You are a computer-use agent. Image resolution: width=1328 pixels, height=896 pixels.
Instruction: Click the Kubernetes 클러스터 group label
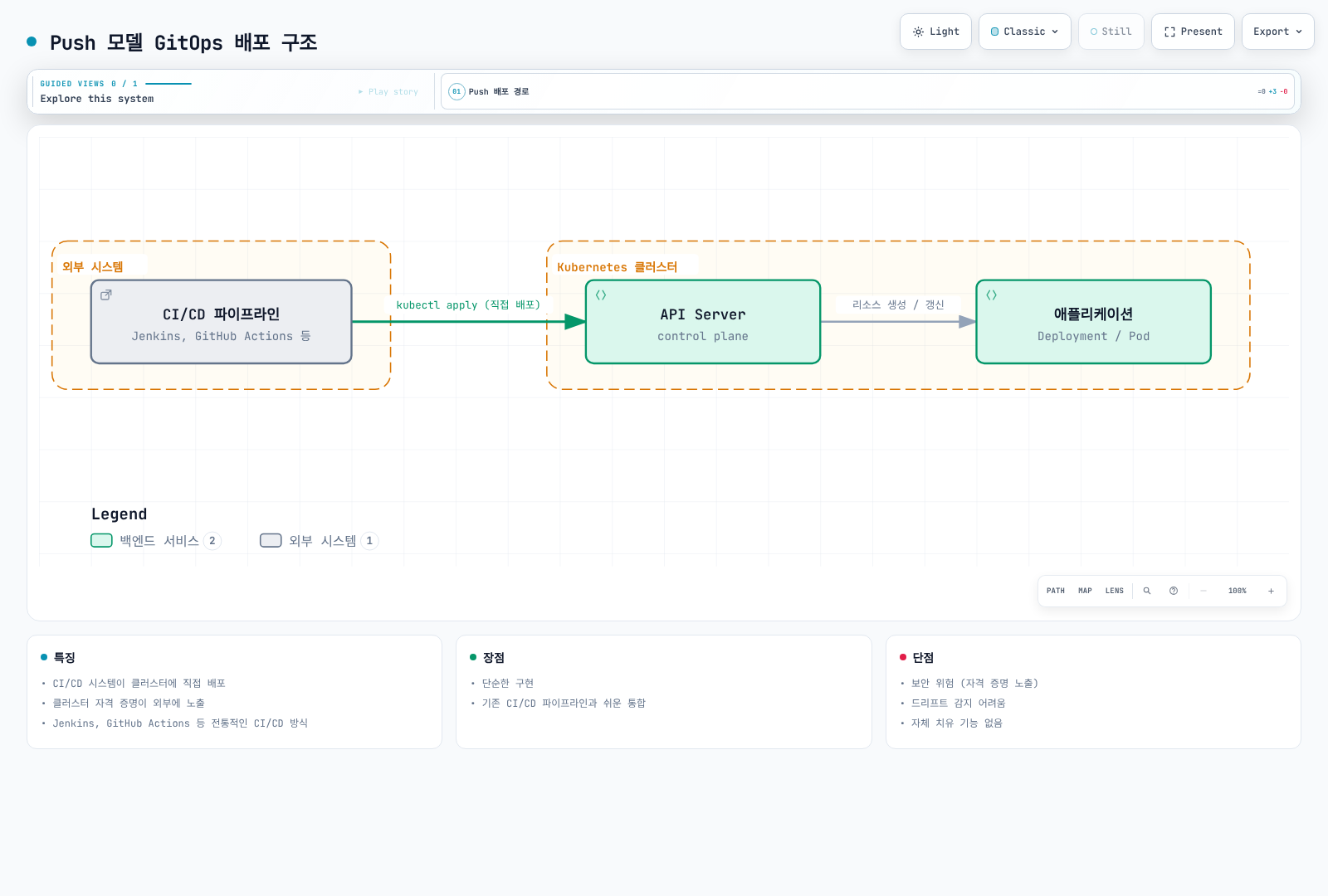point(618,267)
